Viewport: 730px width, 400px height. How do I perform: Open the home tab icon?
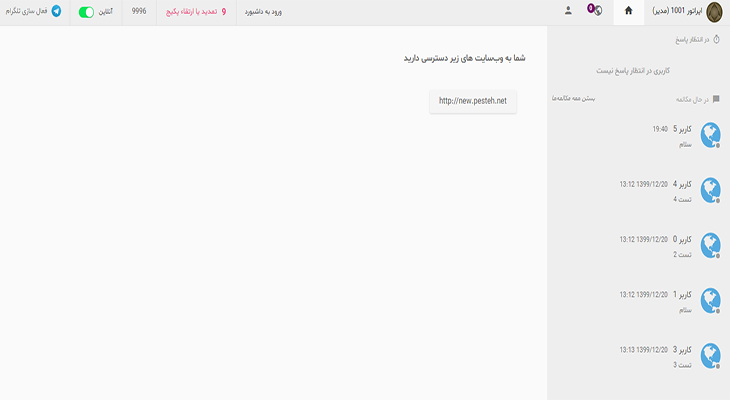(x=629, y=11)
